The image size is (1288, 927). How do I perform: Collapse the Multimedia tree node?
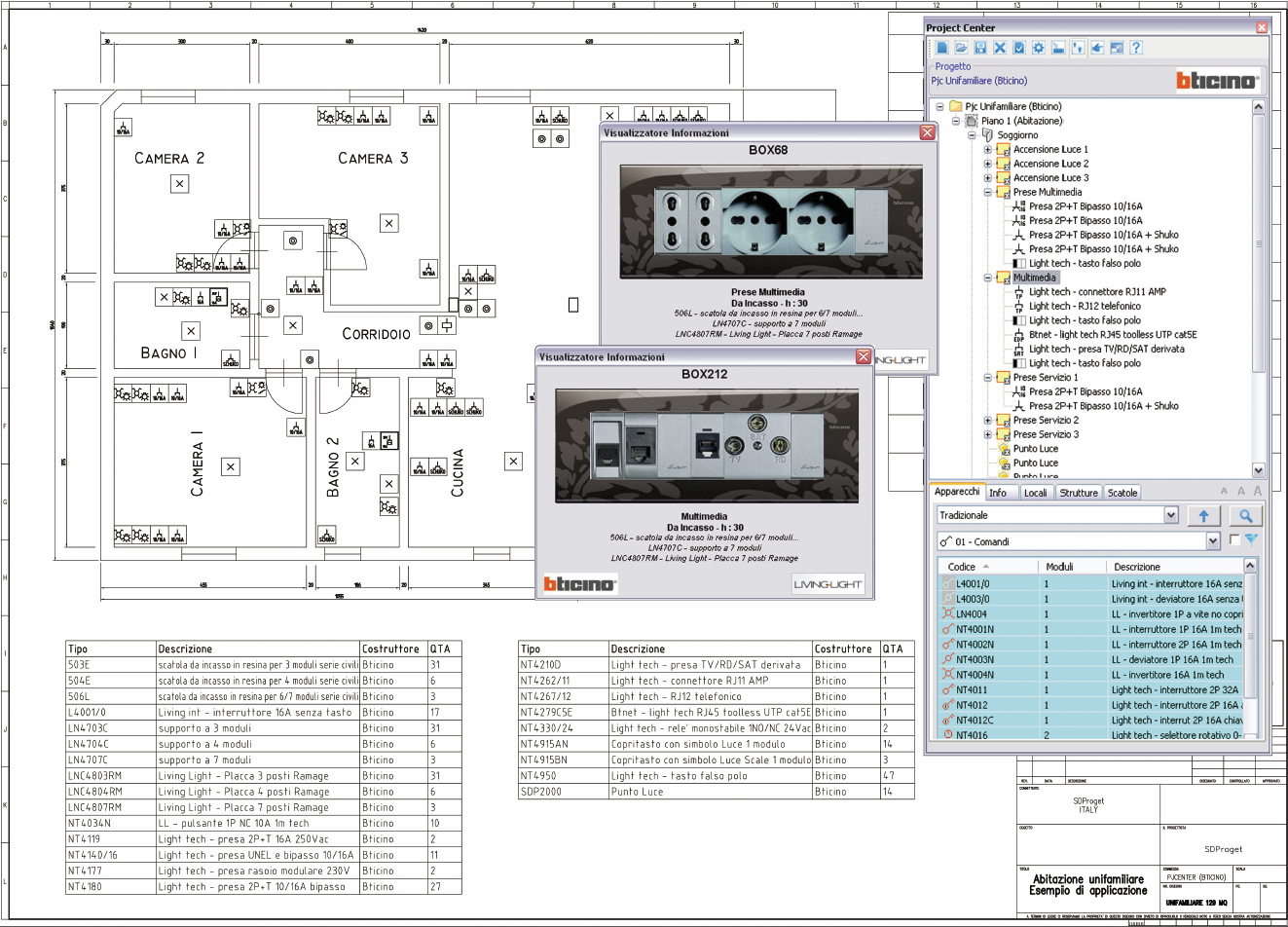pyautogui.click(x=987, y=278)
